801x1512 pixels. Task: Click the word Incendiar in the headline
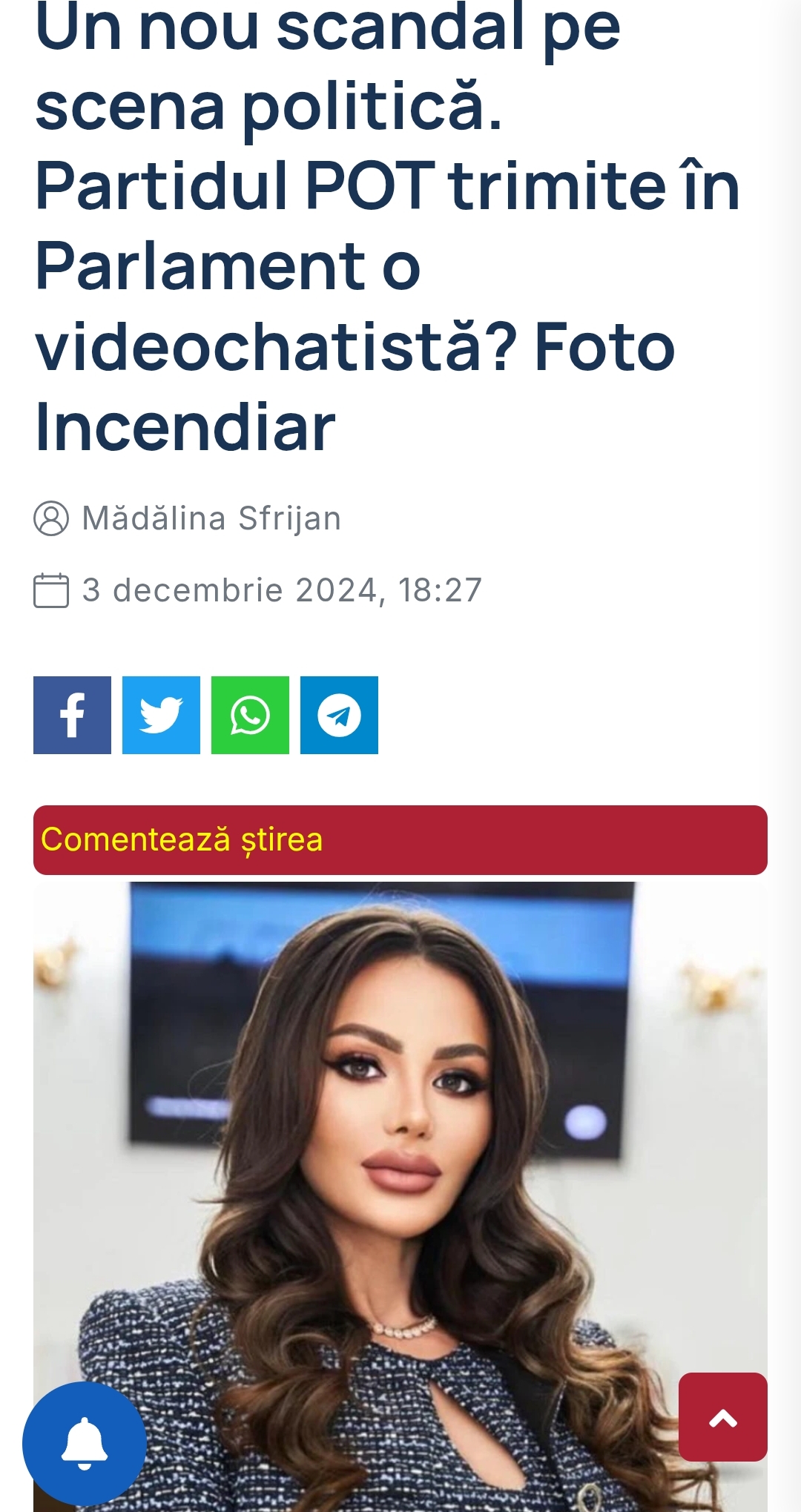185,427
